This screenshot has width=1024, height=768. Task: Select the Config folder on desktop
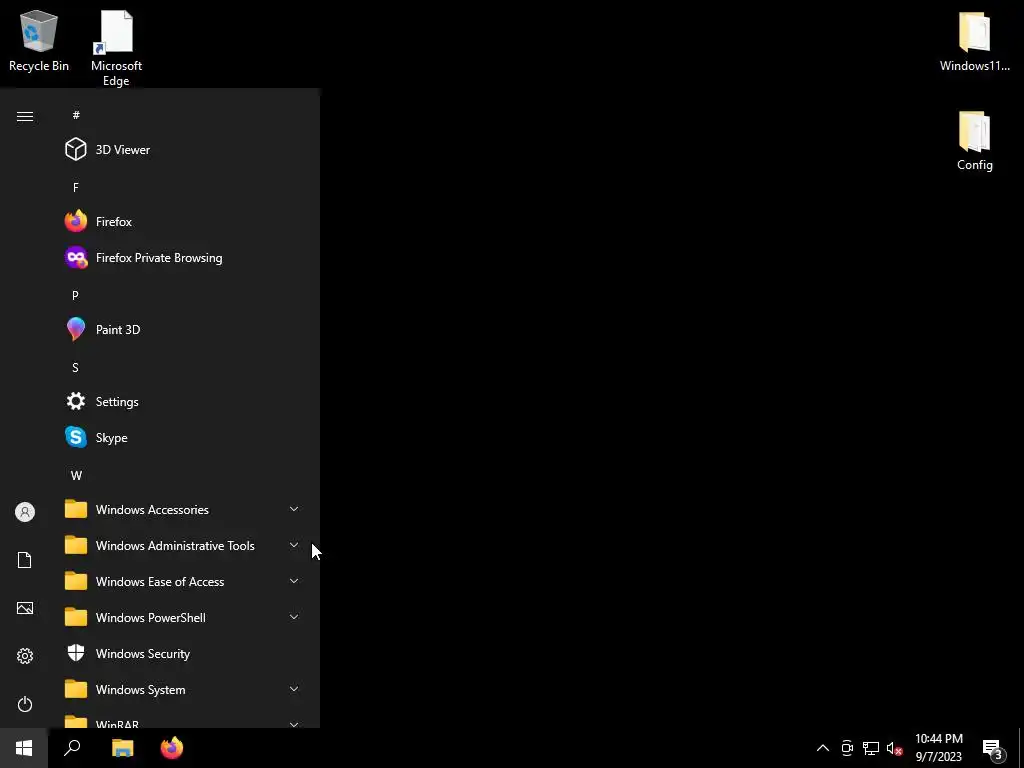click(974, 141)
